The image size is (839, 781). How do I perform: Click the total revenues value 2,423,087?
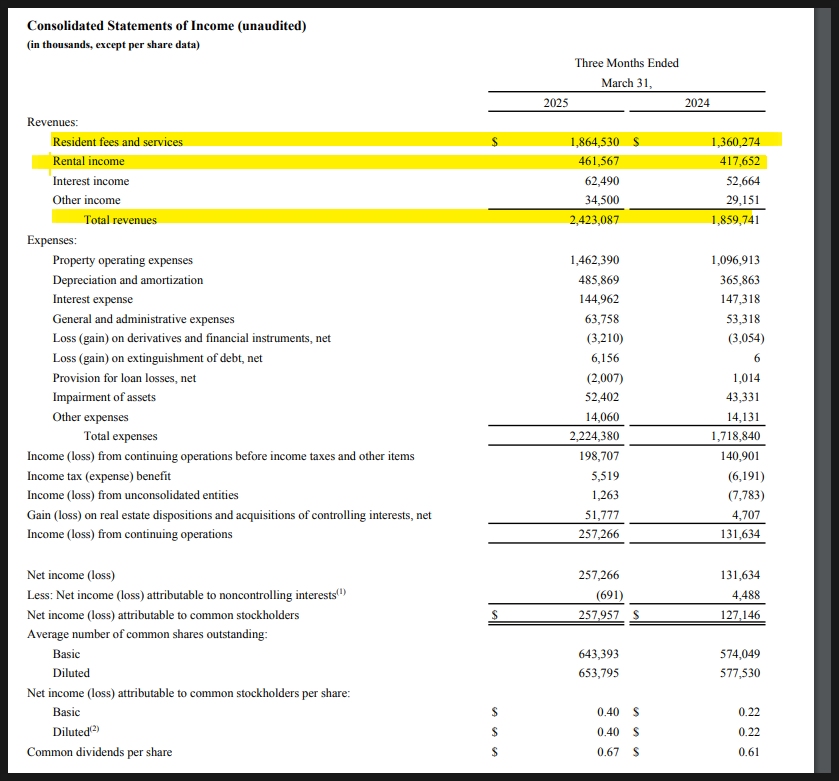point(594,220)
